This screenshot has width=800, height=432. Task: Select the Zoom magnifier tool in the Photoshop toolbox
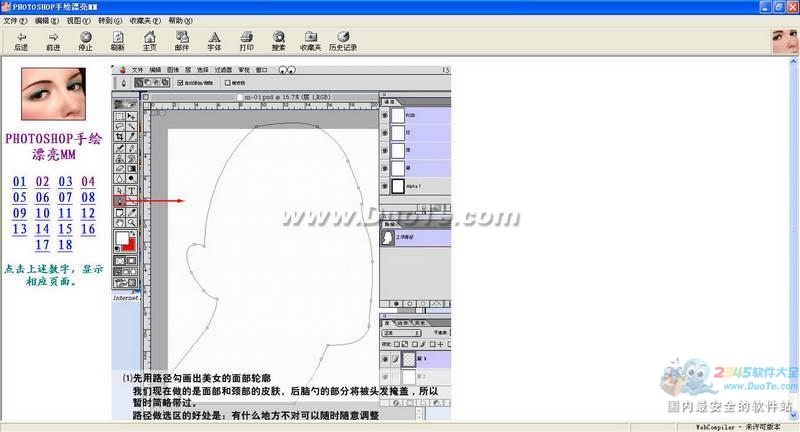click(132, 223)
